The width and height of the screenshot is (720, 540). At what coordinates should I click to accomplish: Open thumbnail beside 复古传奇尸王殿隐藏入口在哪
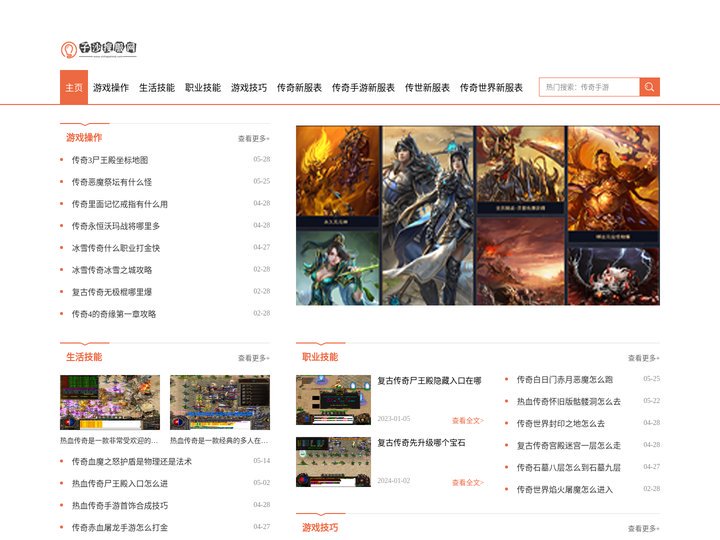pyautogui.click(x=333, y=400)
